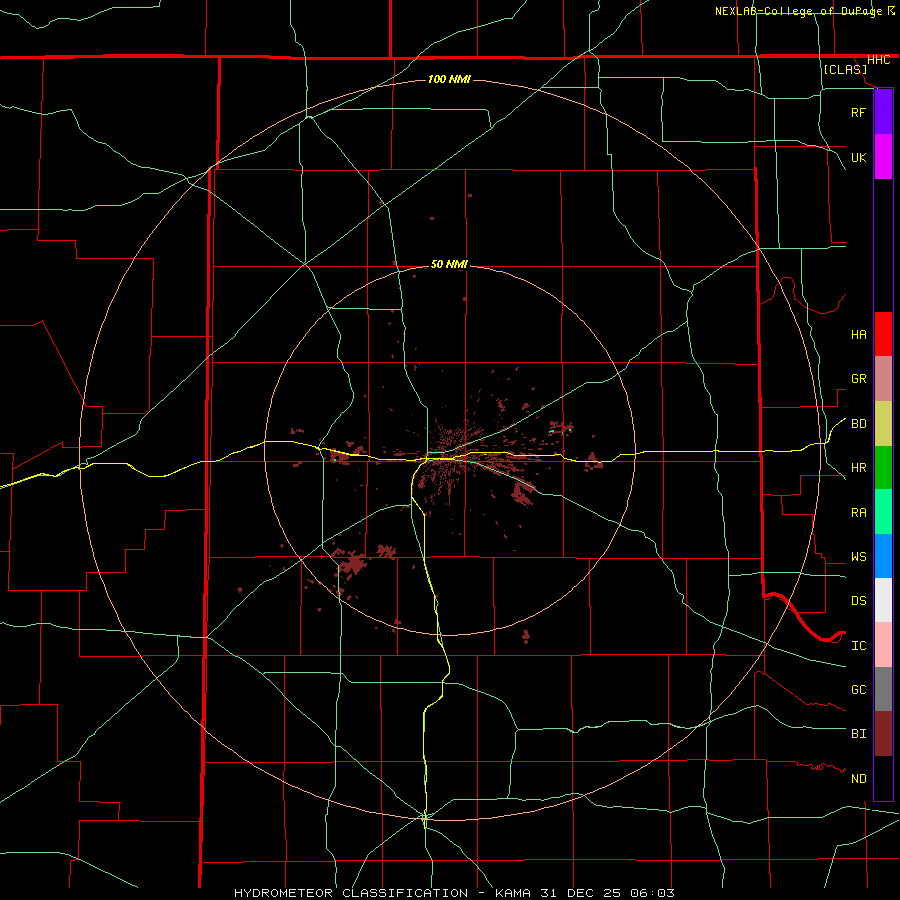Click the "[CLAS]" legend header text
Image resolution: width=900 pixels, height=900 pixels.
click(x=845, y=70)
